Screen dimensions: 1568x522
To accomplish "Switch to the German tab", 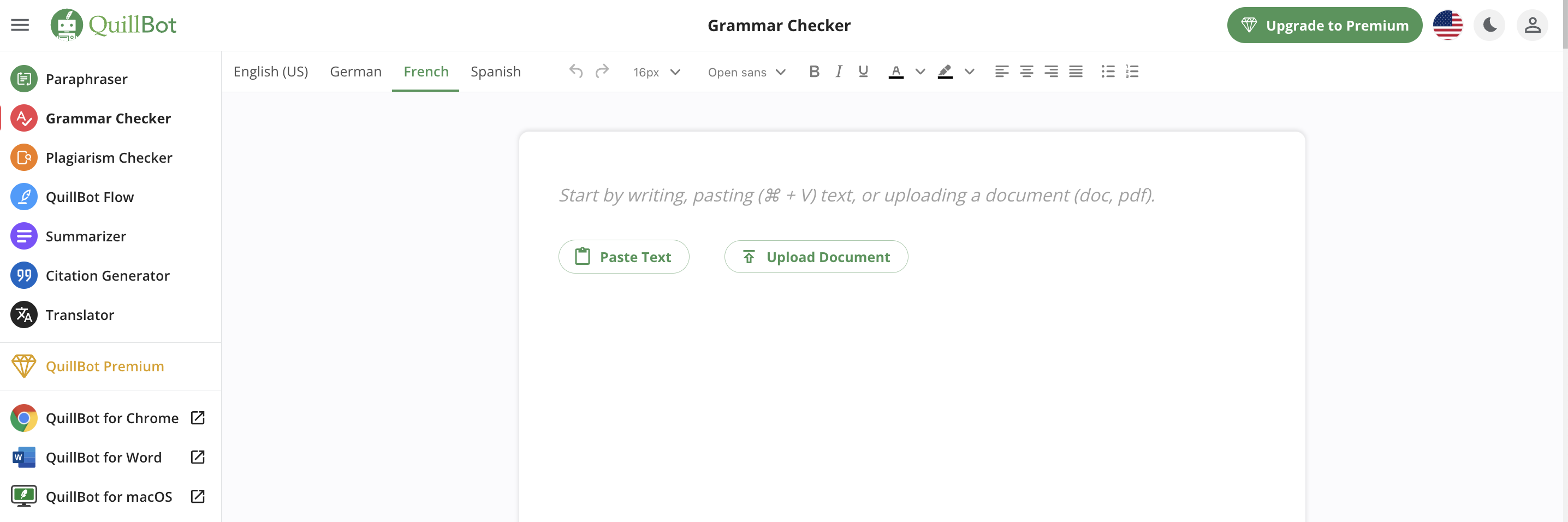I will click(x=355, y=72).
